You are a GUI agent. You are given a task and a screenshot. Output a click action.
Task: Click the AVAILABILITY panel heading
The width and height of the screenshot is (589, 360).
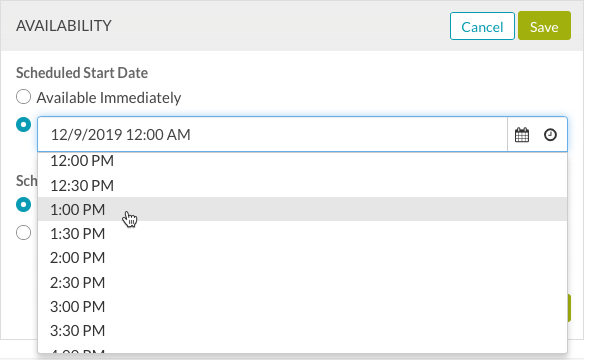[64, 26]
